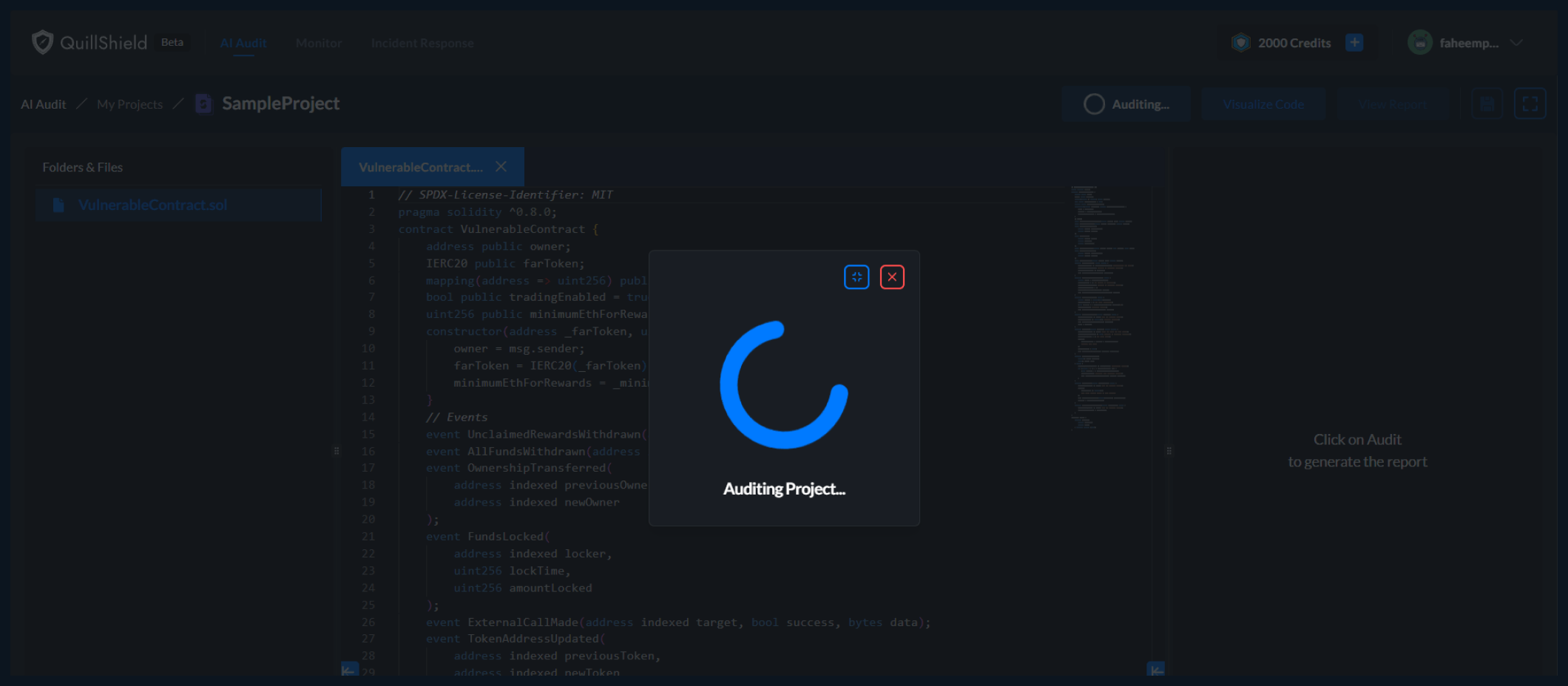This screenshot has height=686, width=1568.
Task: Click the save floppy disk icon
Action: pos(1487,103)
